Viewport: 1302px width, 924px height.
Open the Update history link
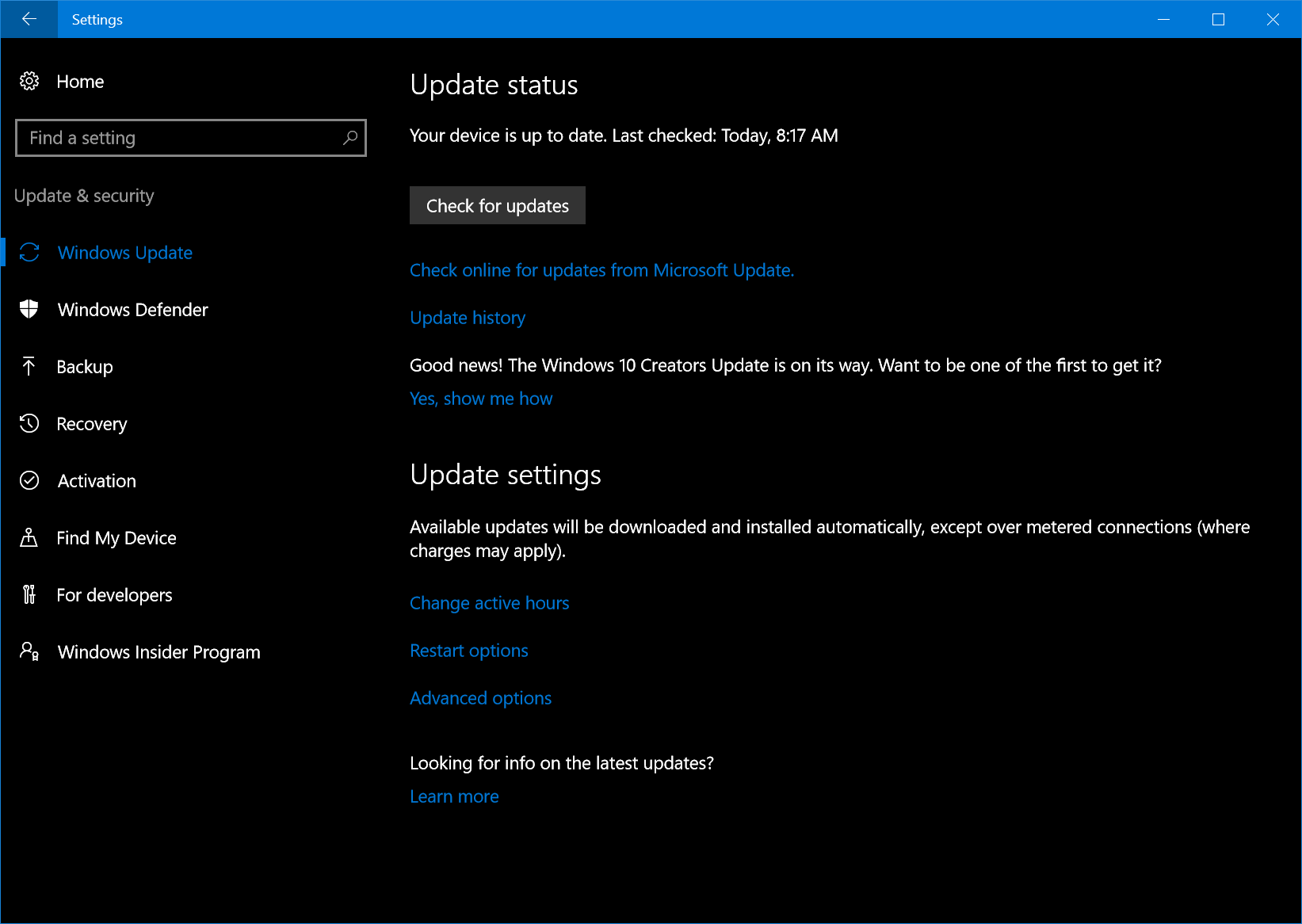tap(468, 318)
